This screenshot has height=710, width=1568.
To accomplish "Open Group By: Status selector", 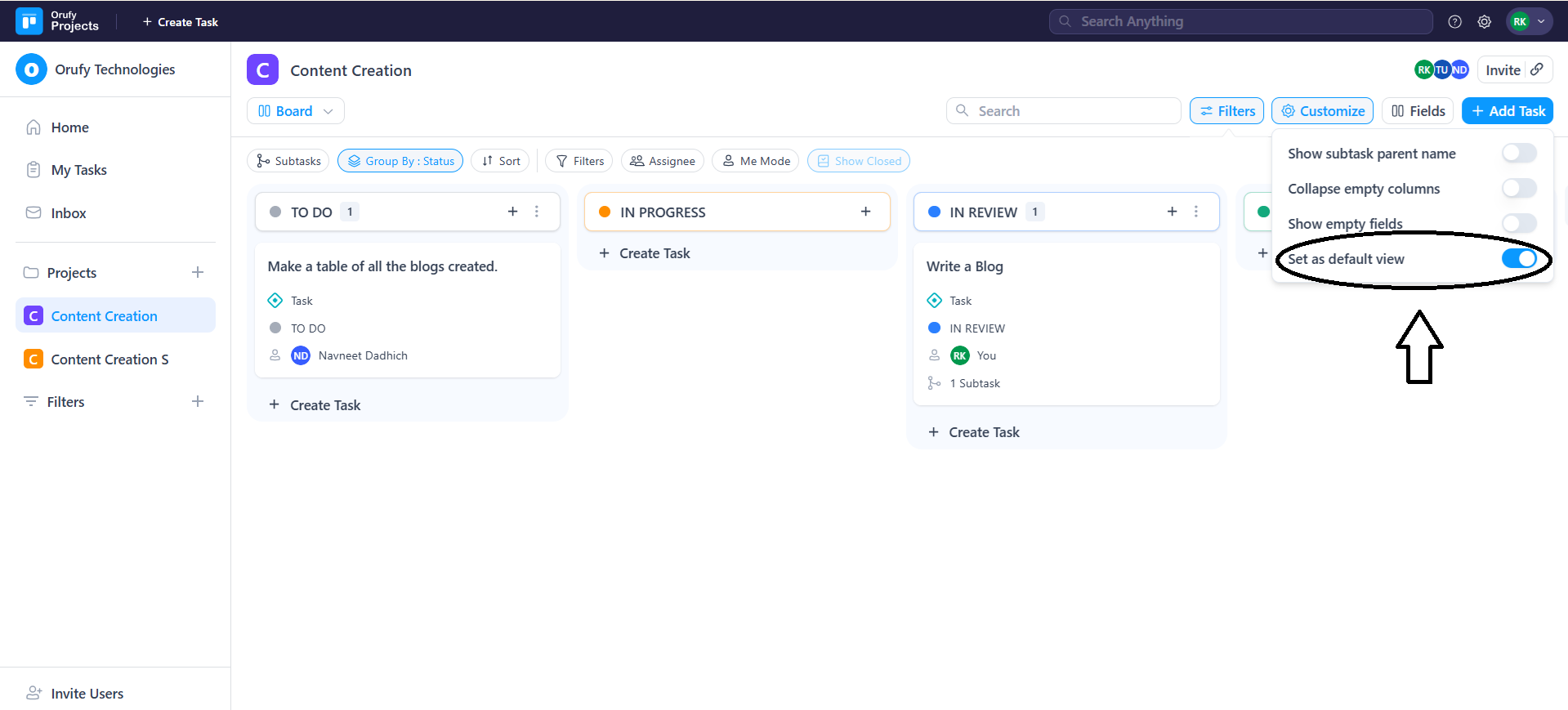I will pos(400,161).
